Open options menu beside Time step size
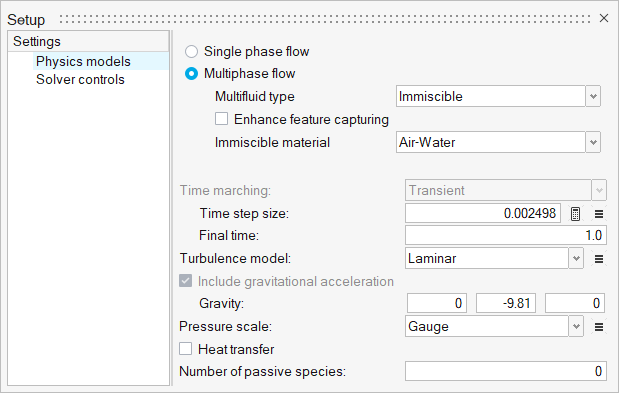Image resolution: width=619 pixels, height=393 pixels. (599, 214)
